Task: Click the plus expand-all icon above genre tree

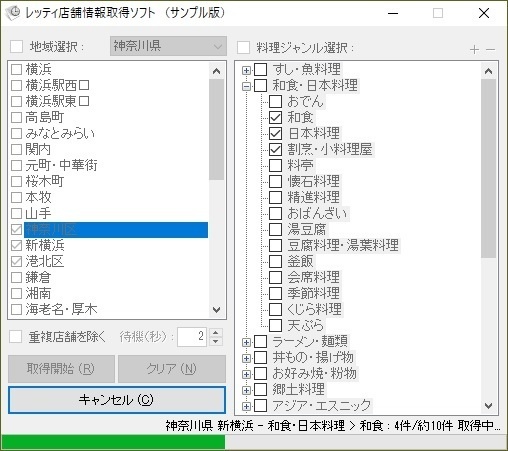Action: 474,50
